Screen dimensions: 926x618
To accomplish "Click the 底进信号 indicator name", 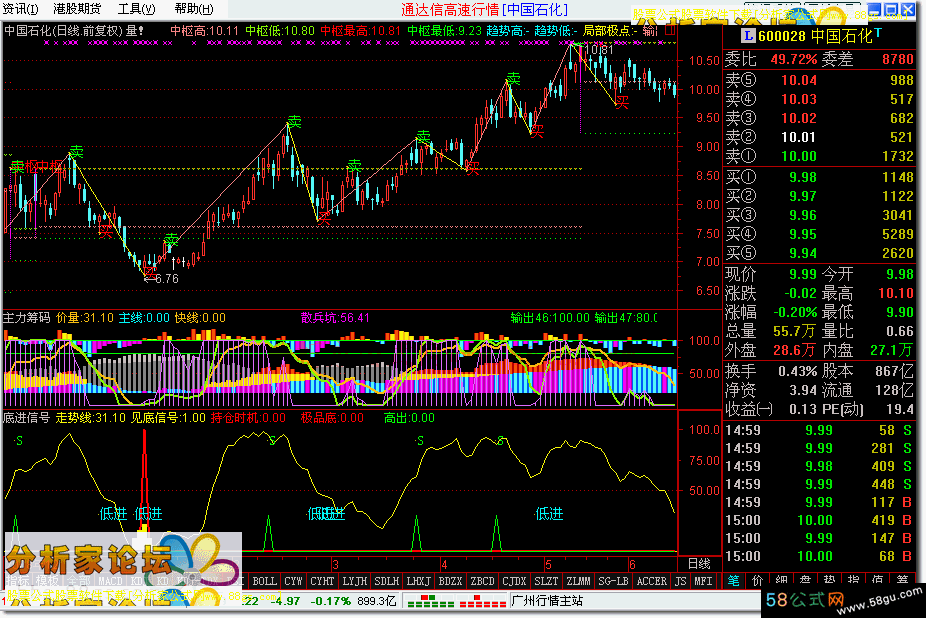I will (27, 418).
